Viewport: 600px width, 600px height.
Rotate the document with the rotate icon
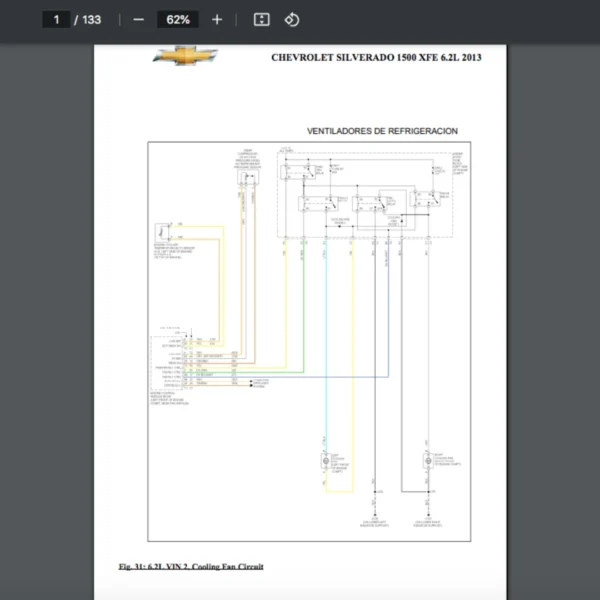coord(292,19)
